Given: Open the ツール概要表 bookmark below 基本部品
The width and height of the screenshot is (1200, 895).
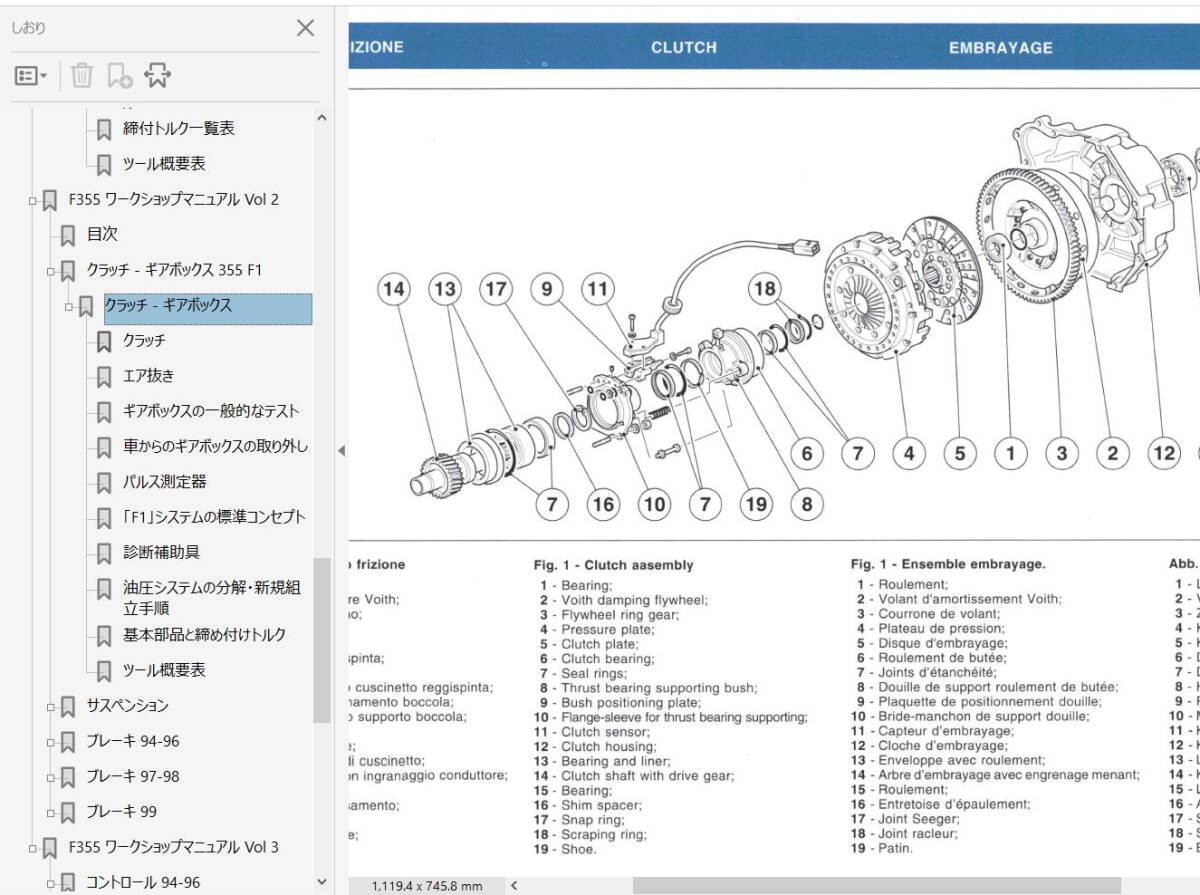Looking at the screenshot, I should tap(164, 670).
